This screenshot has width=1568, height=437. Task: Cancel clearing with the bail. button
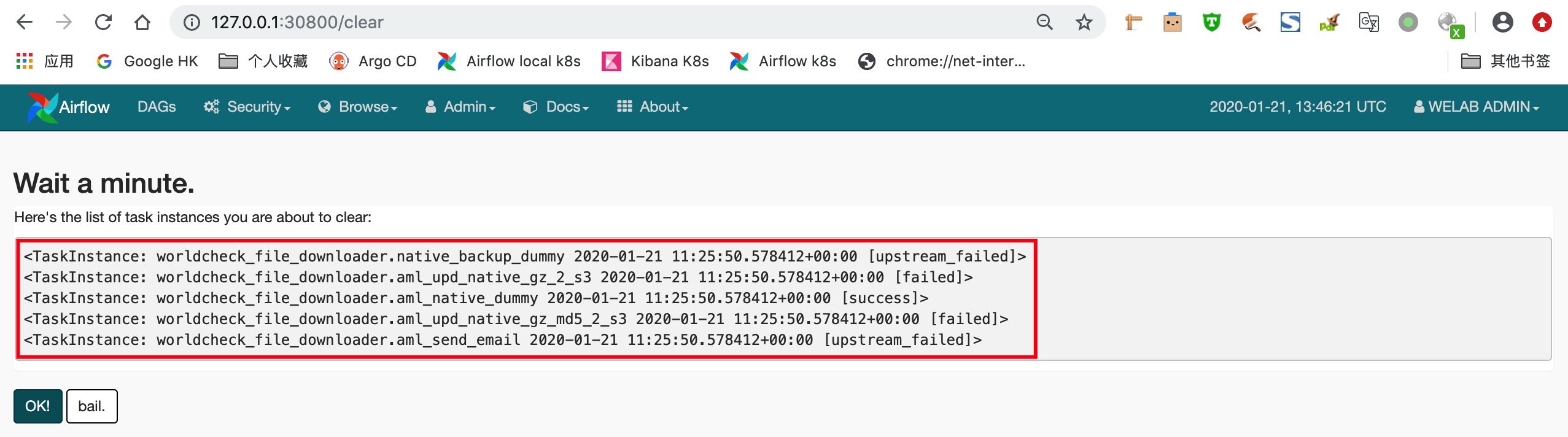[x=91, y=406]
